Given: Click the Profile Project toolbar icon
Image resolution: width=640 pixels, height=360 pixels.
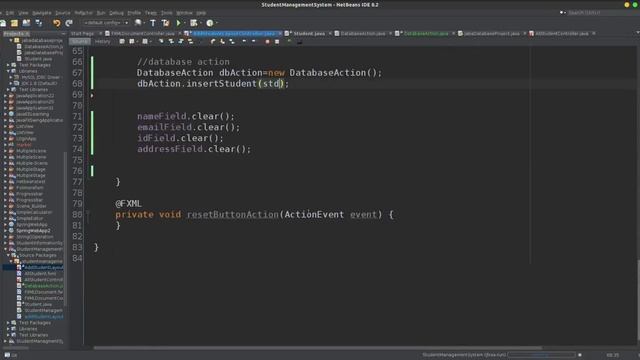Looking at the screenshot, I should coord(210,23).
